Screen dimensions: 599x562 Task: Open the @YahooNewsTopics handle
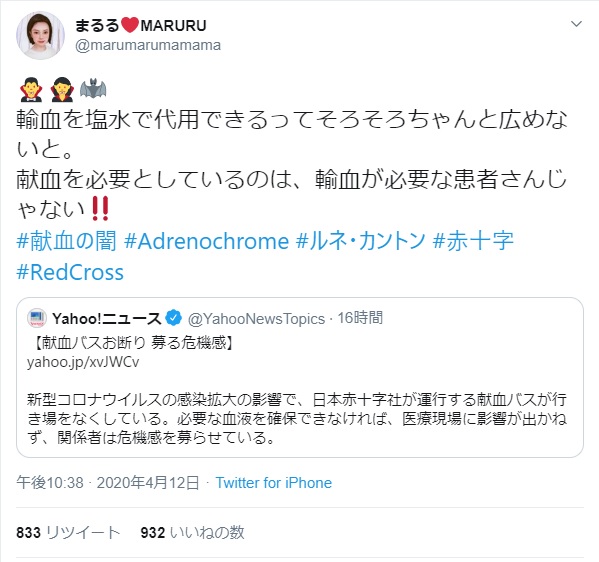[x=256, y=319]
